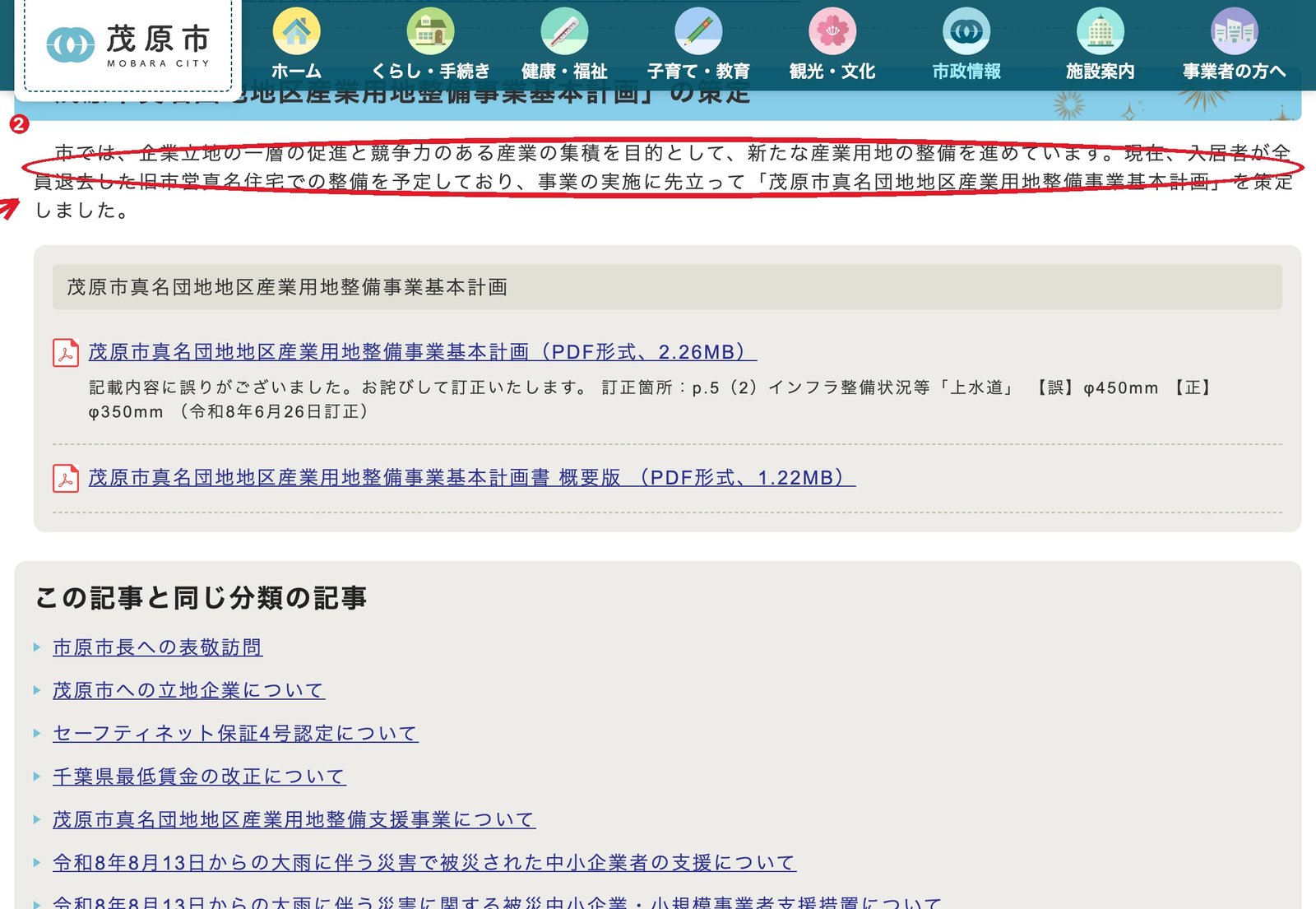Viewport: 1316px width, 909px height.
Task: Click the 市政情報 emblem icon
Action: (x=966, y=31)
